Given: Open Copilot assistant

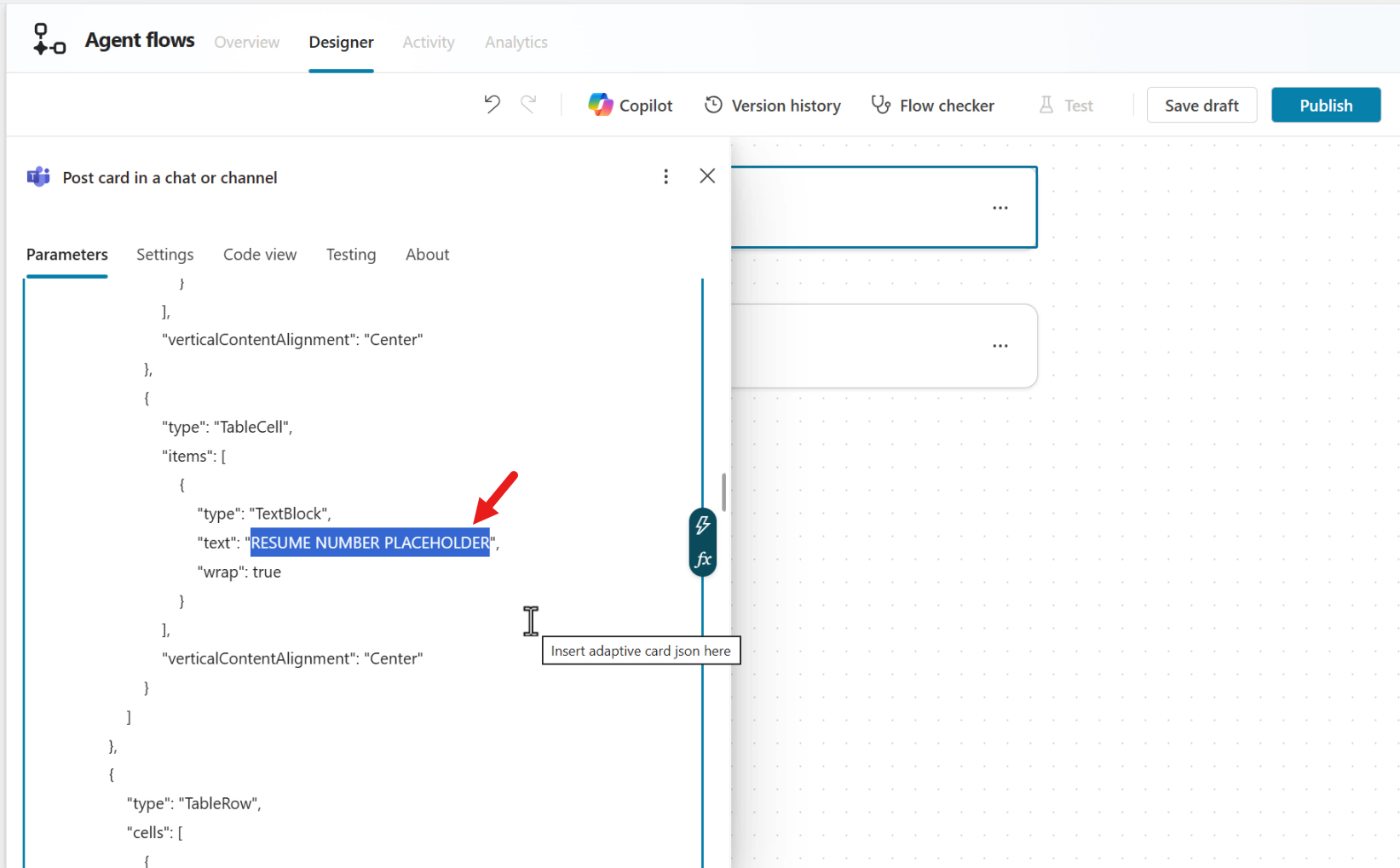Looking at the screenshot, I should pyautogui.click(x=631, y=106).
